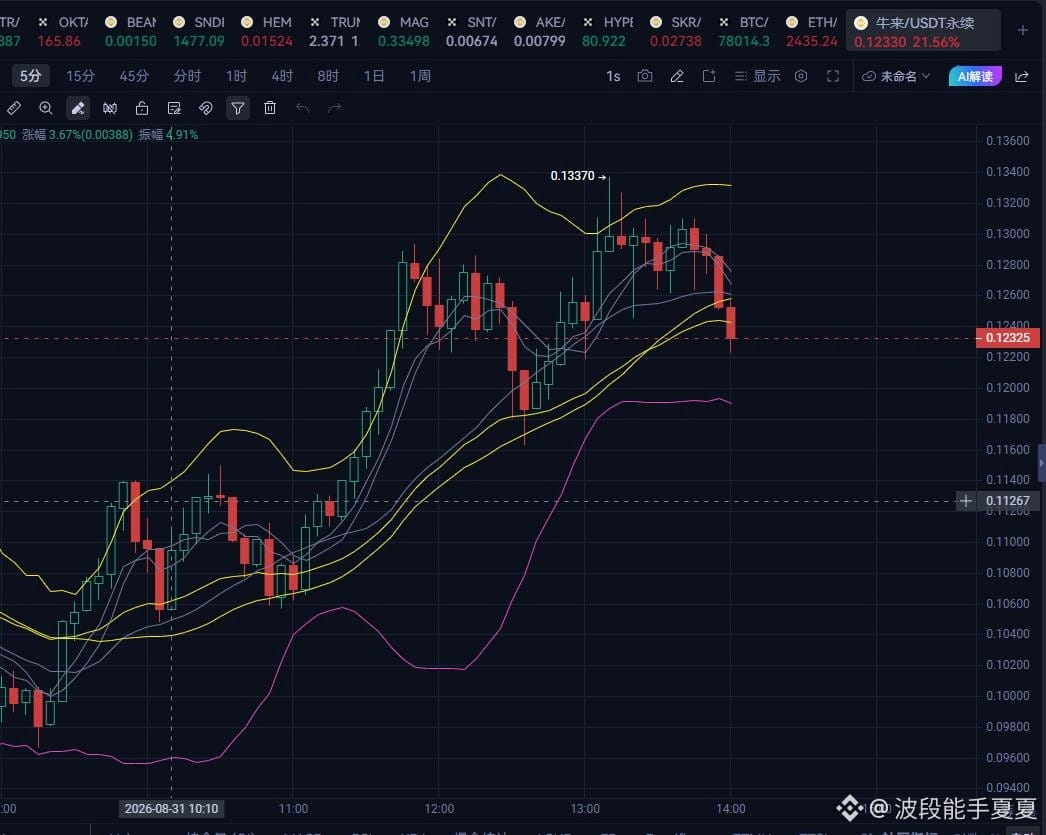Image resolution: width=1046 pixels, height=835 pixels.
Task: Undo the last action arrow
Action: 302,108
